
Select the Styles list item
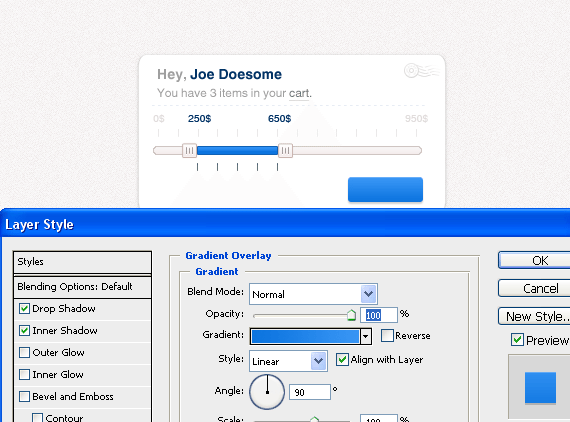(x=83, y=262)
